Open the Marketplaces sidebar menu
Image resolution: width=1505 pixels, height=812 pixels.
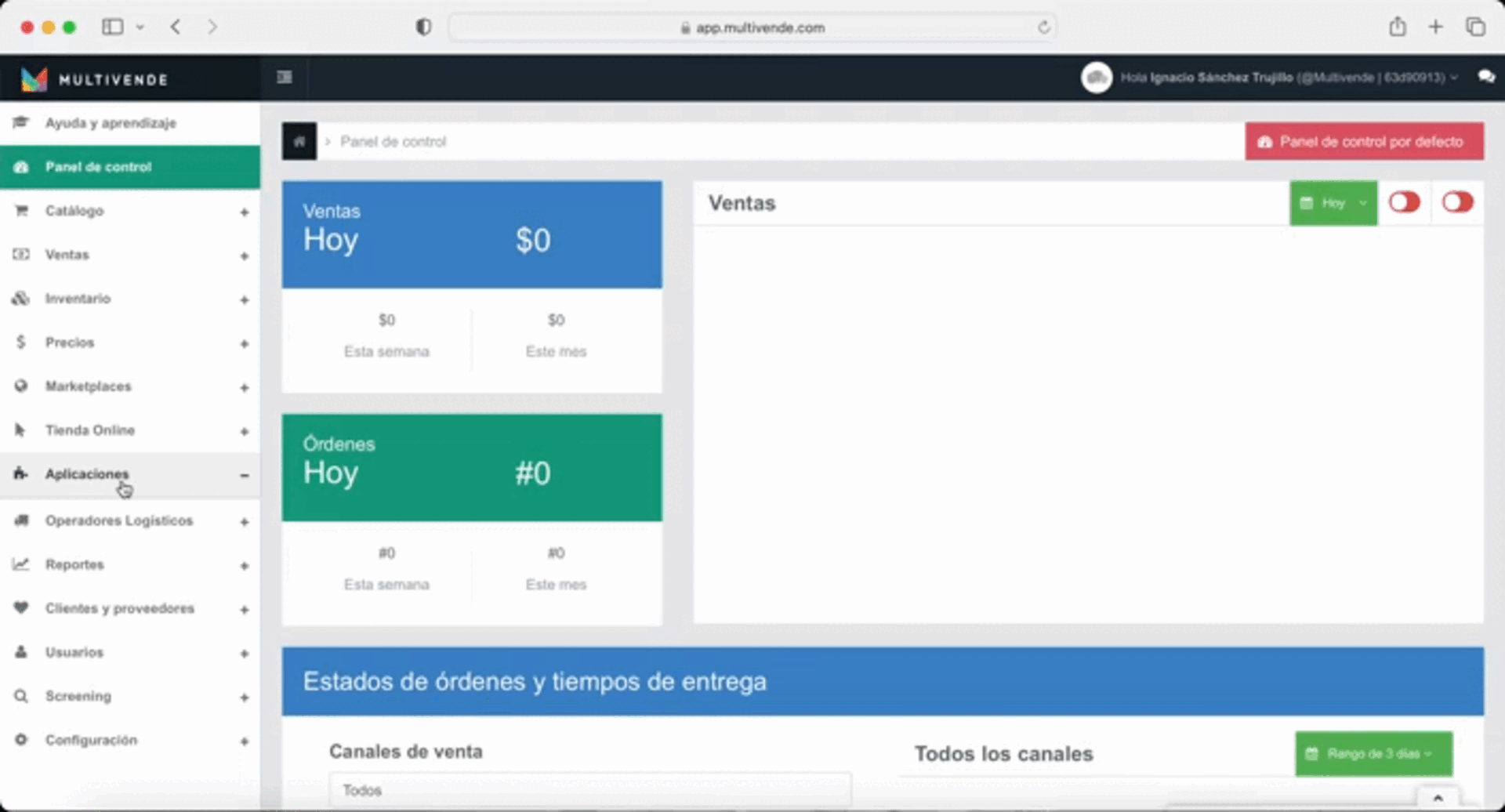tap(89, 386)
